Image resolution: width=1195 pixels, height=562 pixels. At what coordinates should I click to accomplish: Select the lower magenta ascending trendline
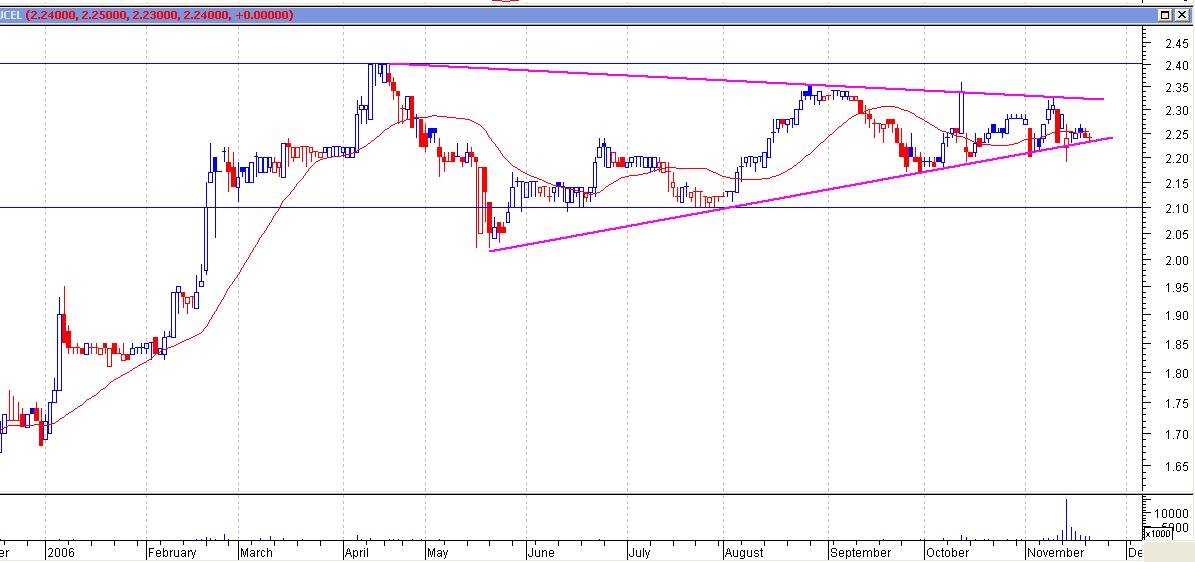tap(800, 194)
